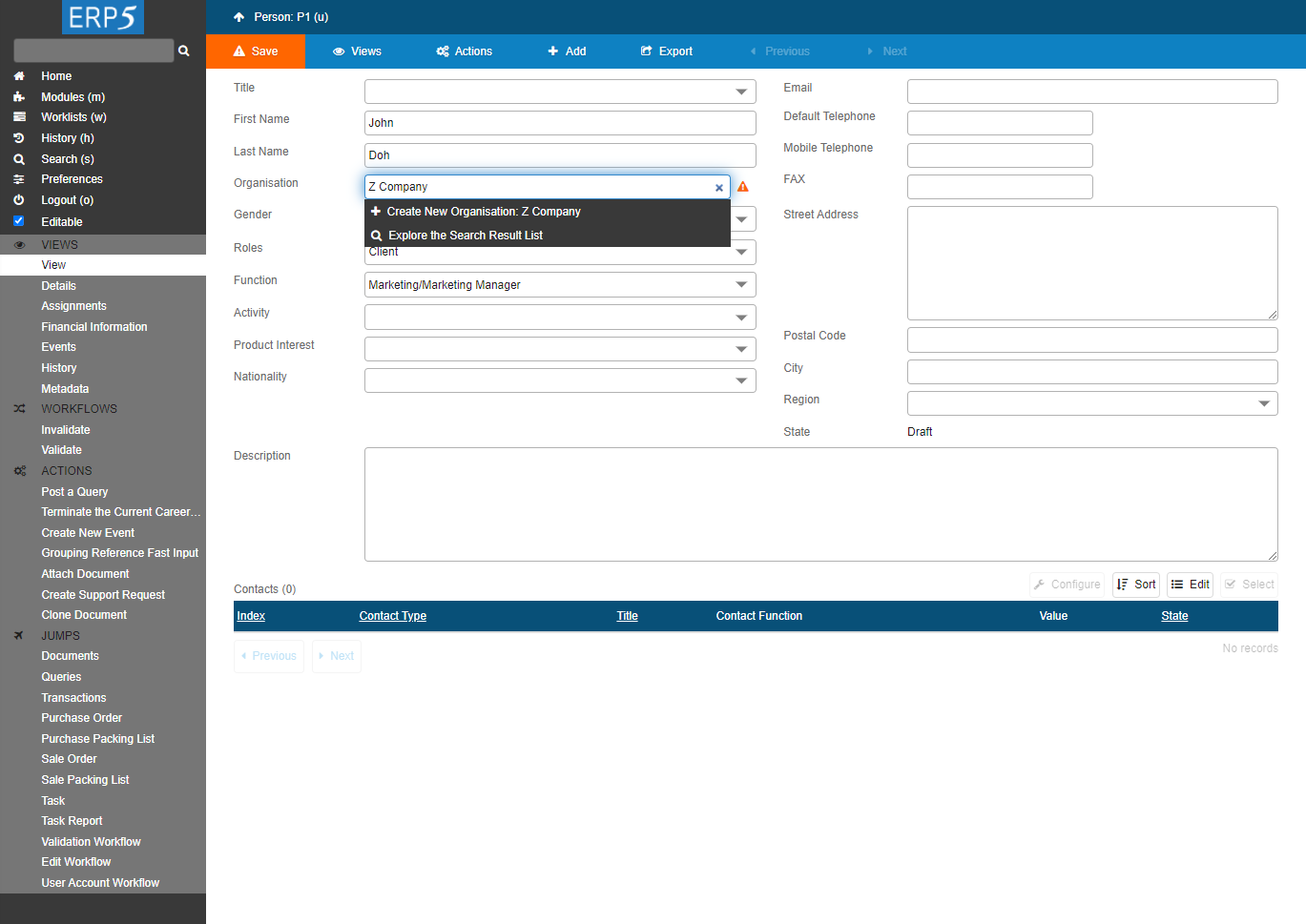1306x924 pixels.
Task: Click Clone Document action
Action: click(103, 615)
